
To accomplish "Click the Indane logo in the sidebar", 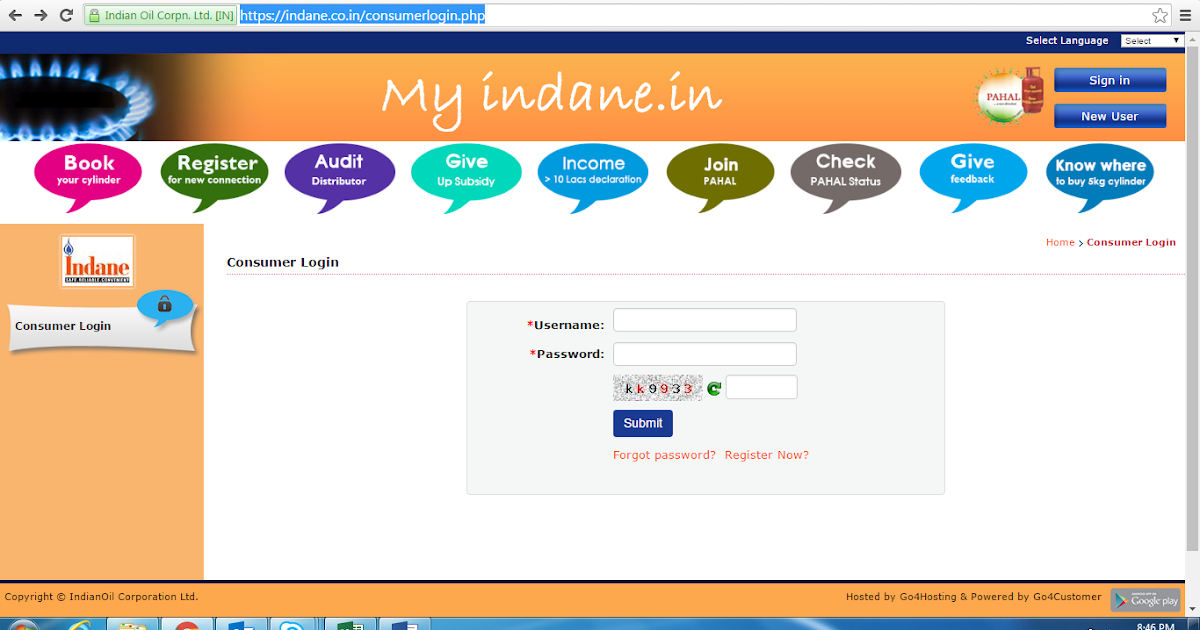I will click(97, 262).
